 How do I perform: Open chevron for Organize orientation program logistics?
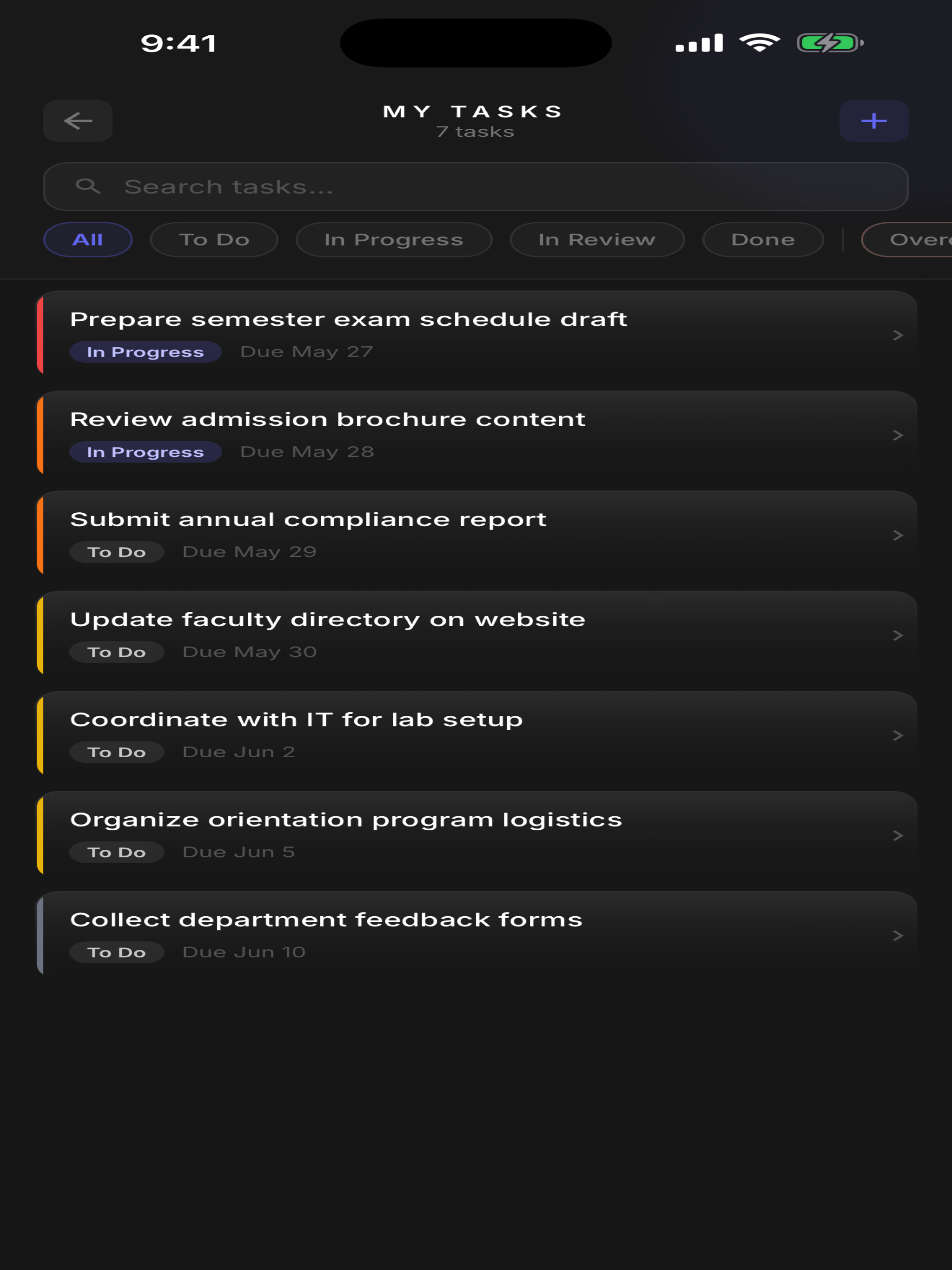coord(898,836)
